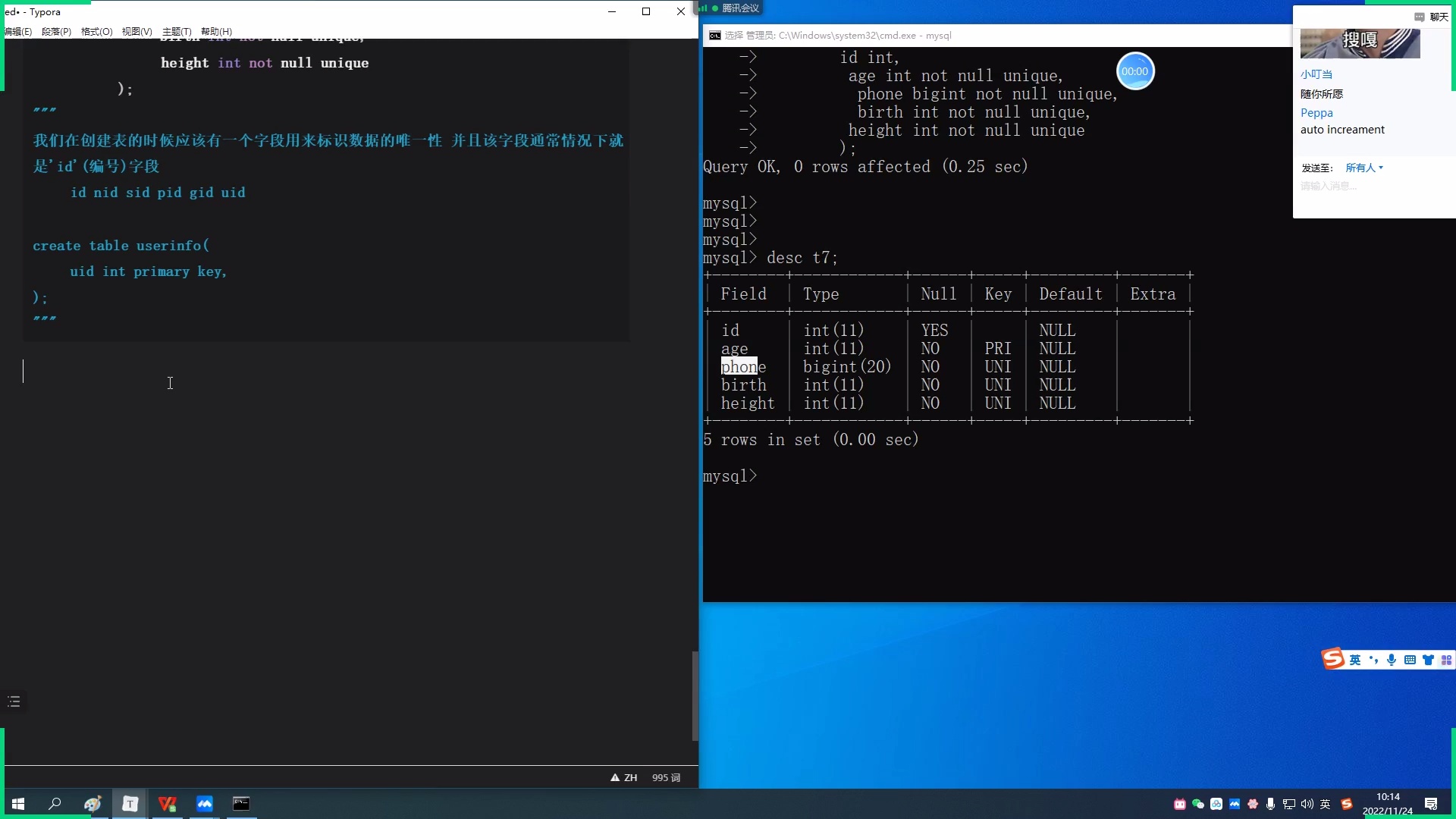The height and width of the screenshot is (819, 1456).
Task: Start voice input on Sogou bar
Action: coord(1392,660)
